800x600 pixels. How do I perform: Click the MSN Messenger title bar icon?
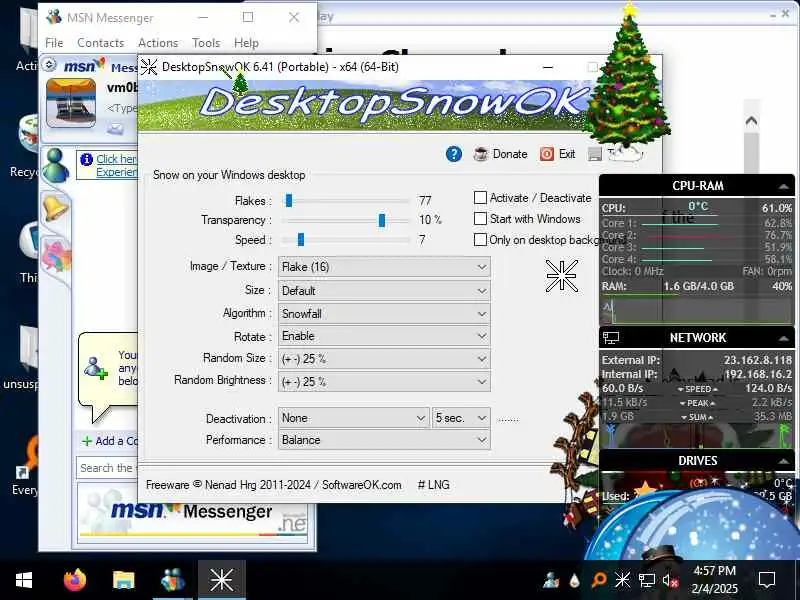click(54, 17)
